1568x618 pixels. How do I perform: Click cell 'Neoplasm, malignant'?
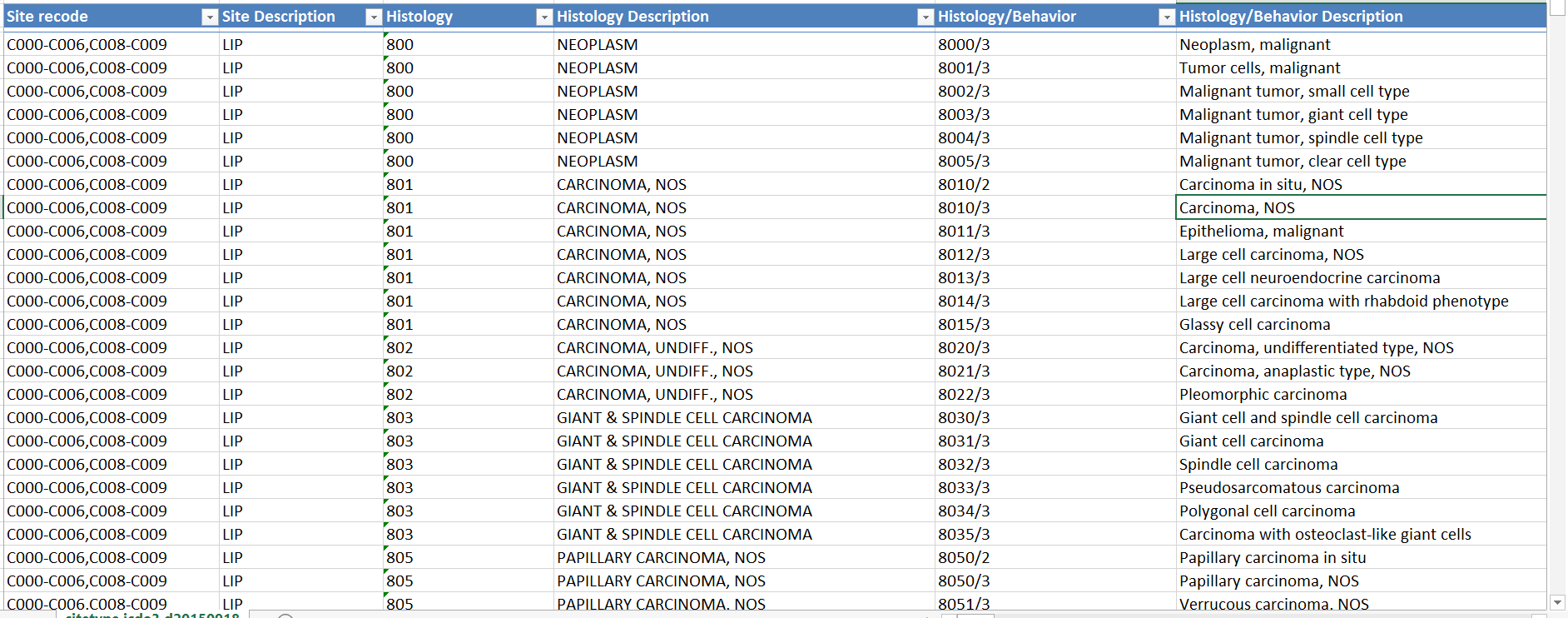click(x=1361, y=44)
